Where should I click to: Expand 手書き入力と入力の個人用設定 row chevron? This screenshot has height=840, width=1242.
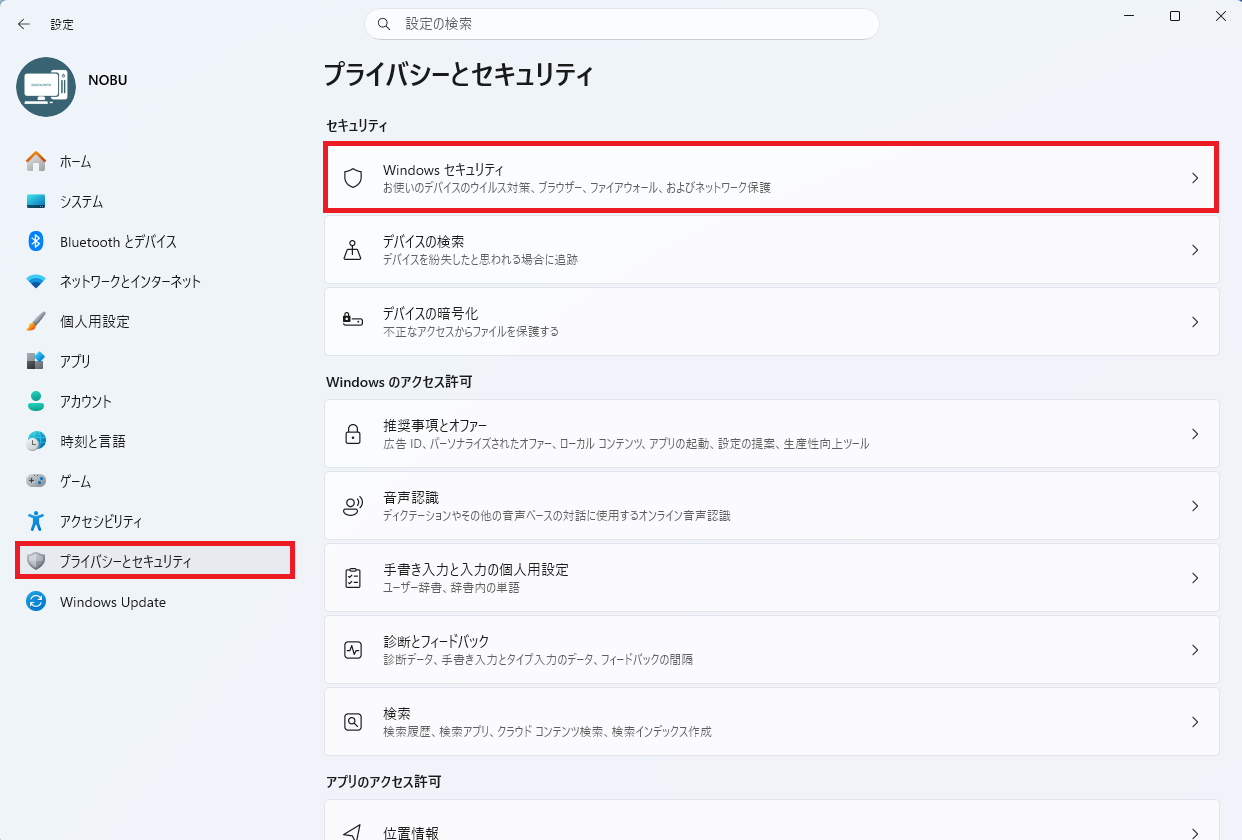[x=1194, y=578]
